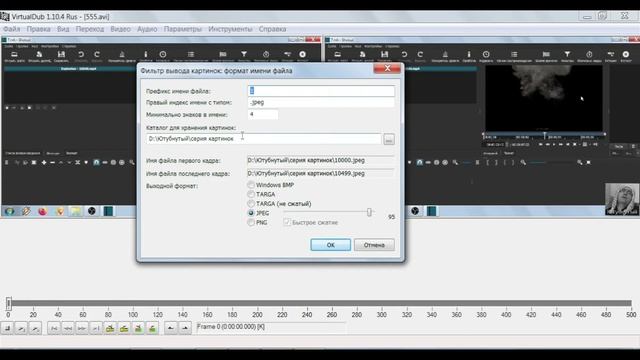
Task: Click the Отмена cancel button
Action: tap(374, 245)
